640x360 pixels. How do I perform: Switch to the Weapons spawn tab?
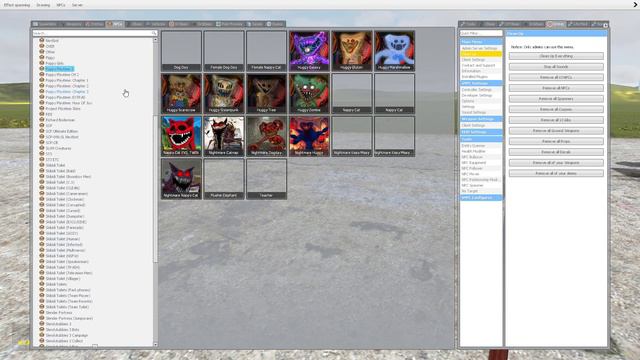71,24
